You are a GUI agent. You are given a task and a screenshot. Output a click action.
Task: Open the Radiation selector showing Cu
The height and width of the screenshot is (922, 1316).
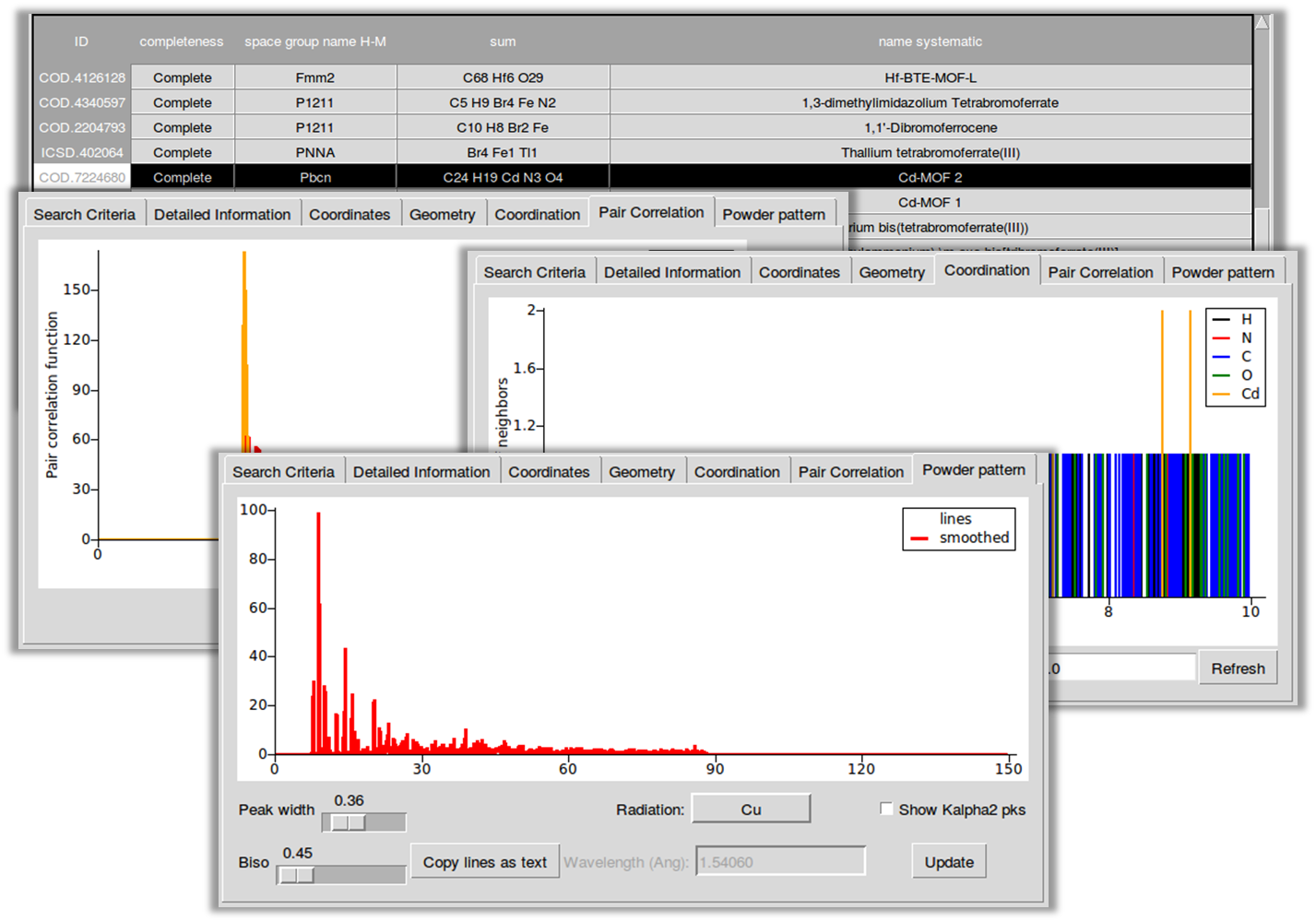coord(751,809)
